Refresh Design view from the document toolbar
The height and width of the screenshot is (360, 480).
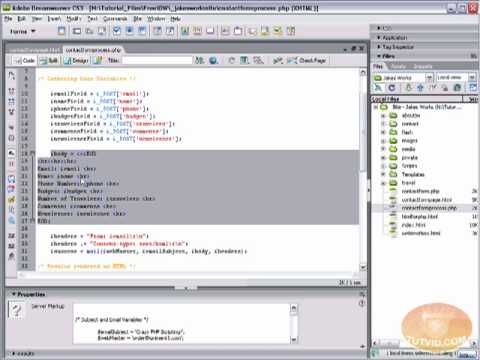tap(232, 60)
